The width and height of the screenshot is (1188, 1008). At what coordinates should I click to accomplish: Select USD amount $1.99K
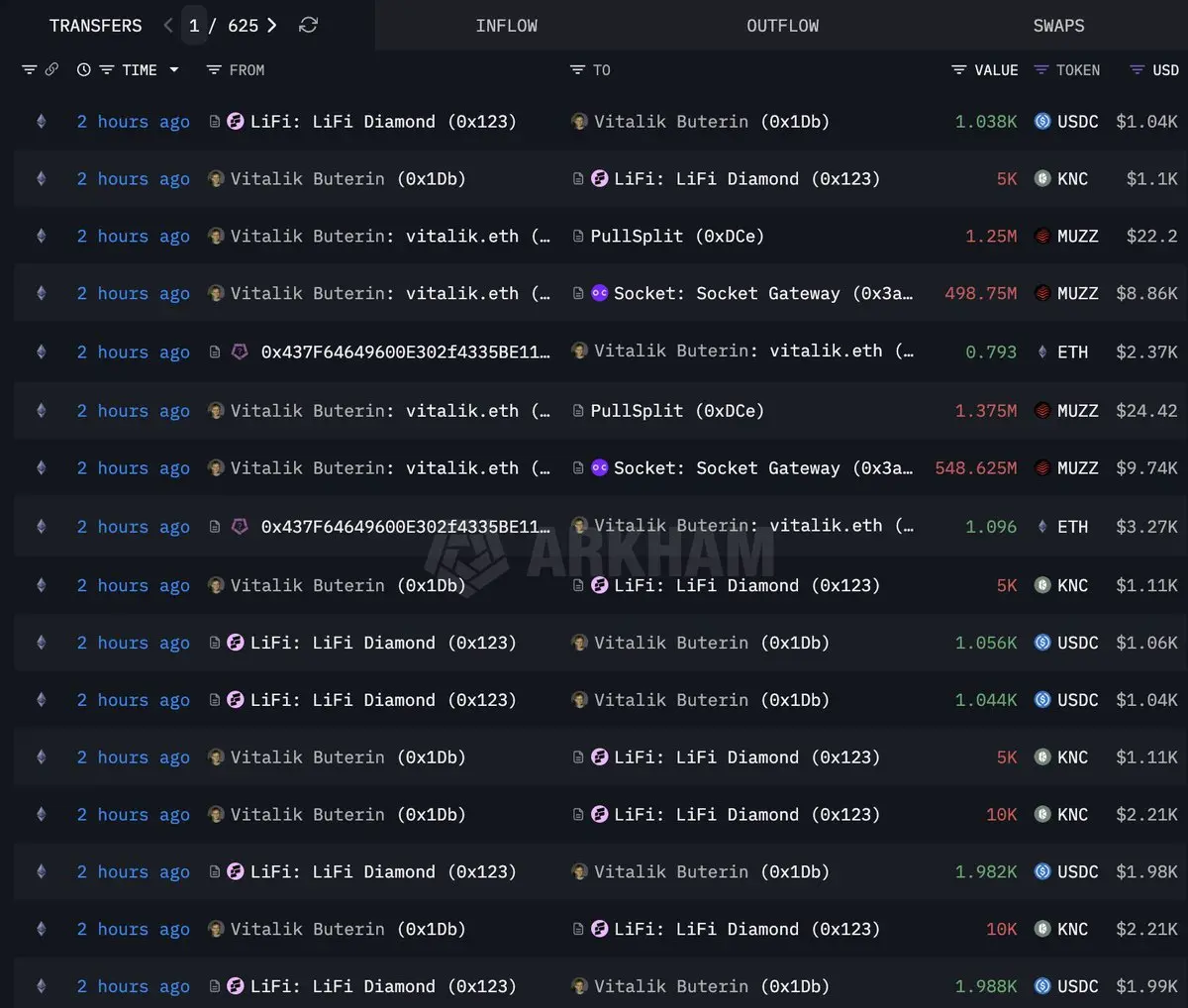[1146, 987]
